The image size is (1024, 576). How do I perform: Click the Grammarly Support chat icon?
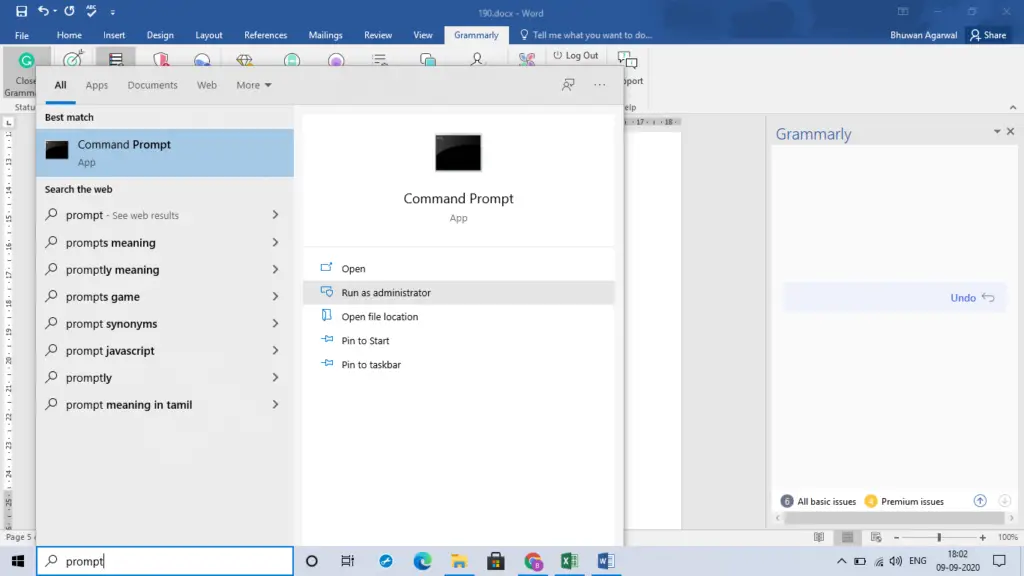click(628, 61)
